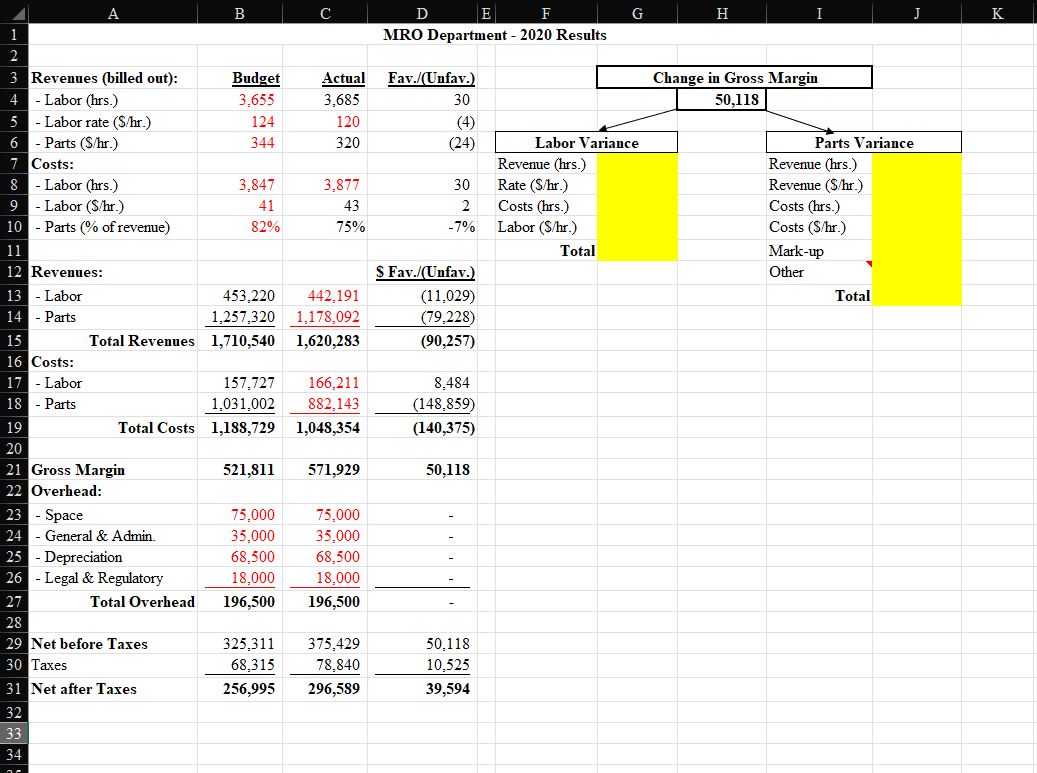Click the Change in Gross Margin box
The image size is (1037, 773).
[735, 77]
